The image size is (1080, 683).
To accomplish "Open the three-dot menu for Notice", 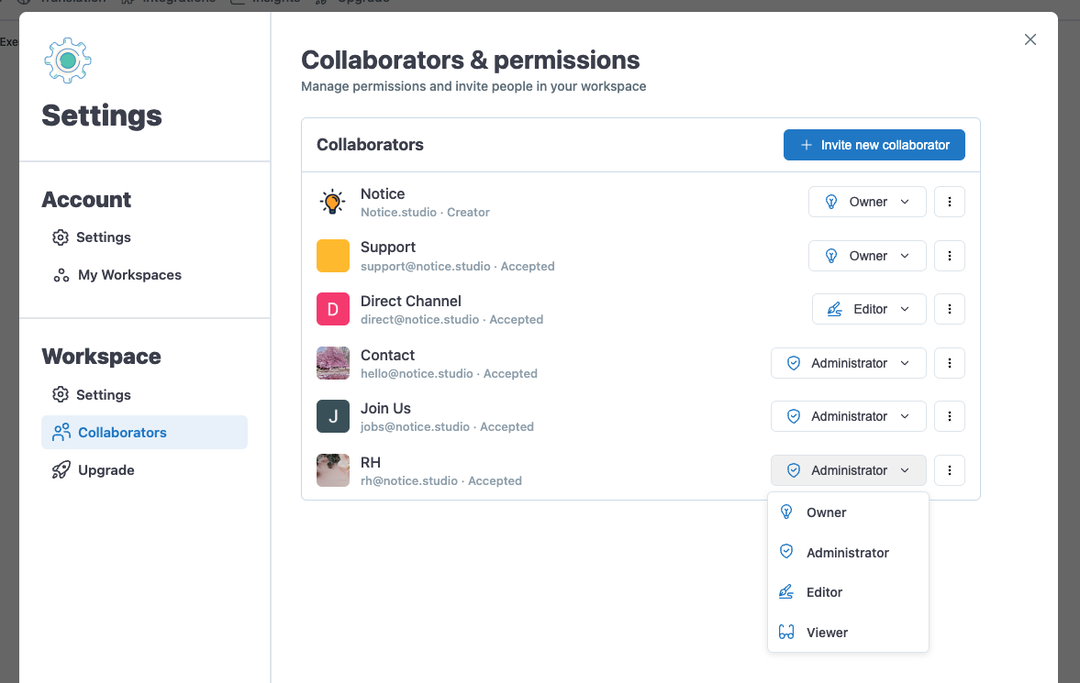I will (x=949, y=202).
